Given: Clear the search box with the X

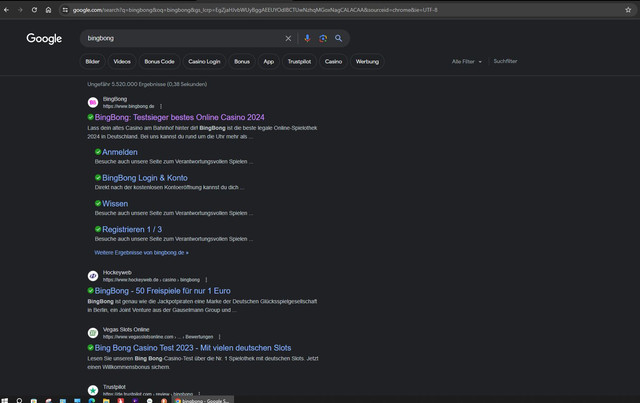Looking at the screenshot, I should point(288,38).
